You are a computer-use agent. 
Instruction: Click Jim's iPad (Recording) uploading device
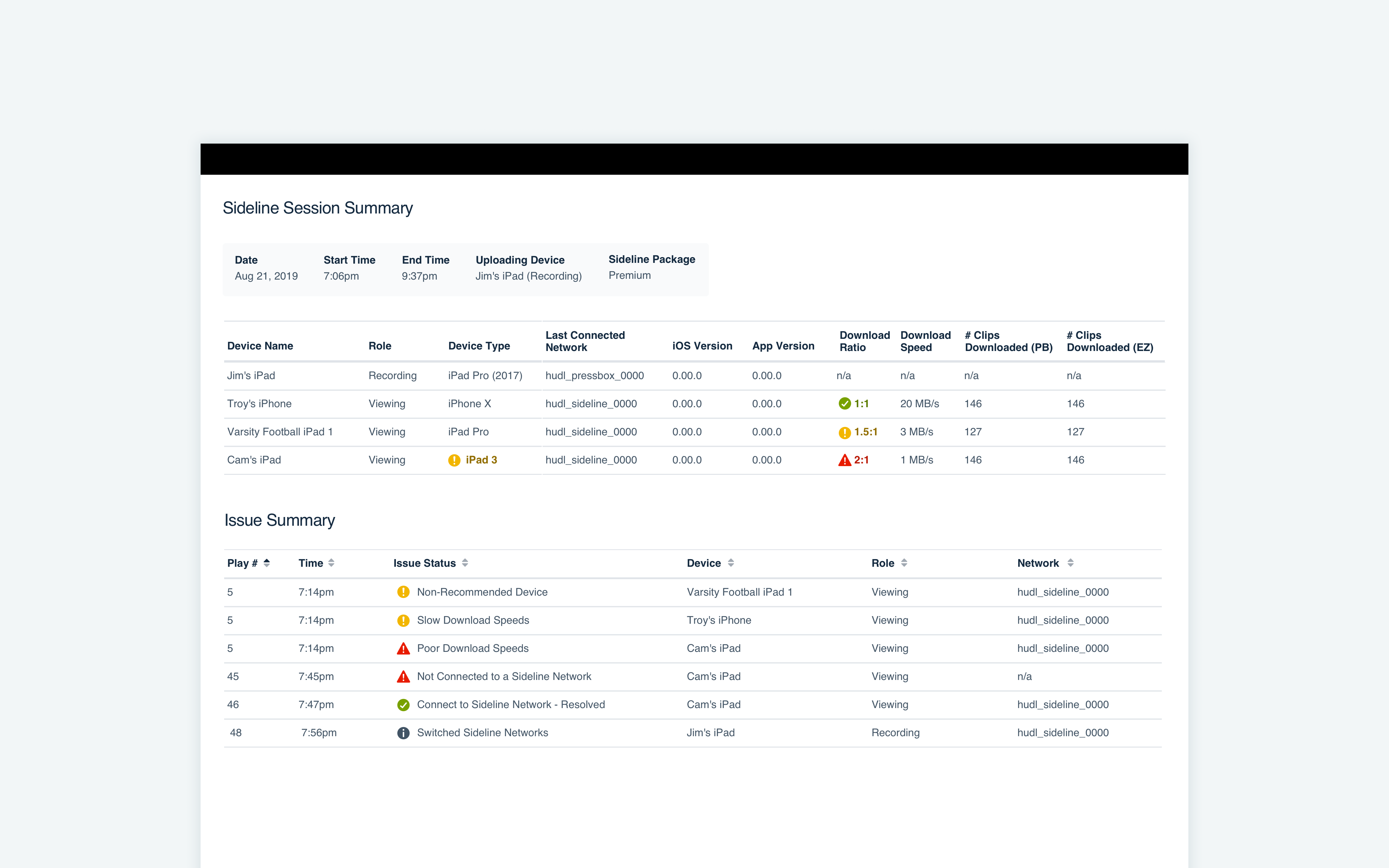(528, 276)
